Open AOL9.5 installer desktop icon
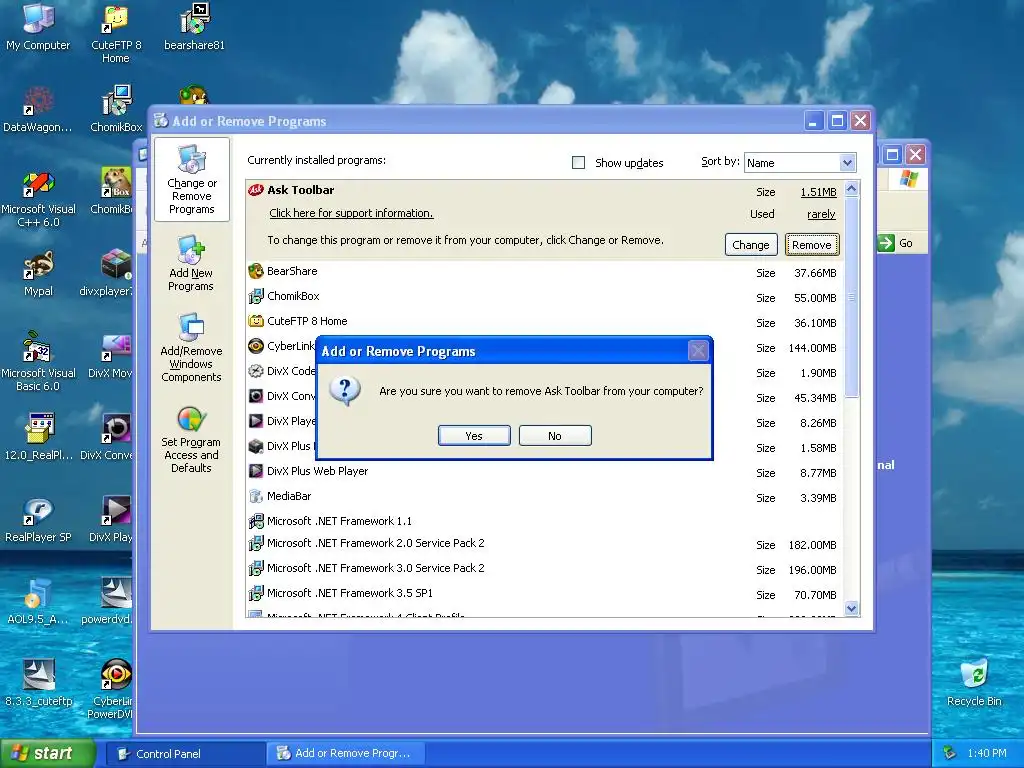 [x=38, y=601]
